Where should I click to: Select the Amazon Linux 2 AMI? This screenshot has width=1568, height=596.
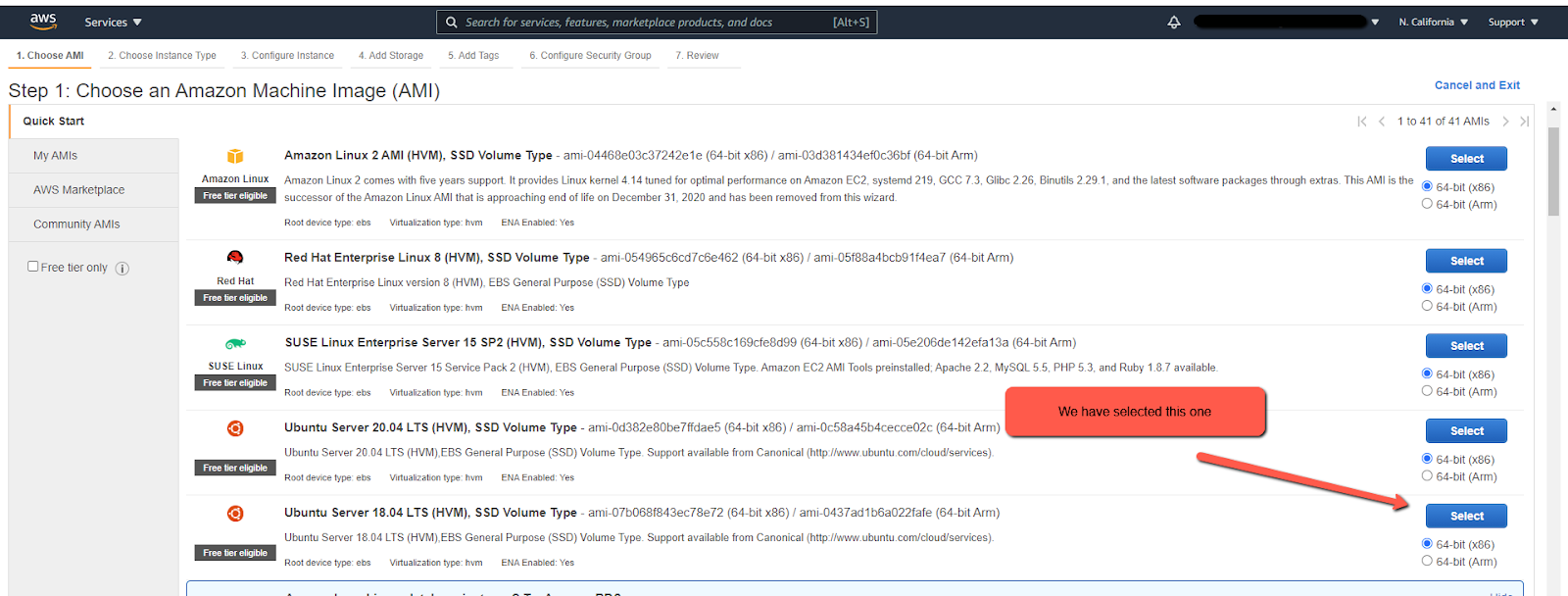pos(1466,159)
